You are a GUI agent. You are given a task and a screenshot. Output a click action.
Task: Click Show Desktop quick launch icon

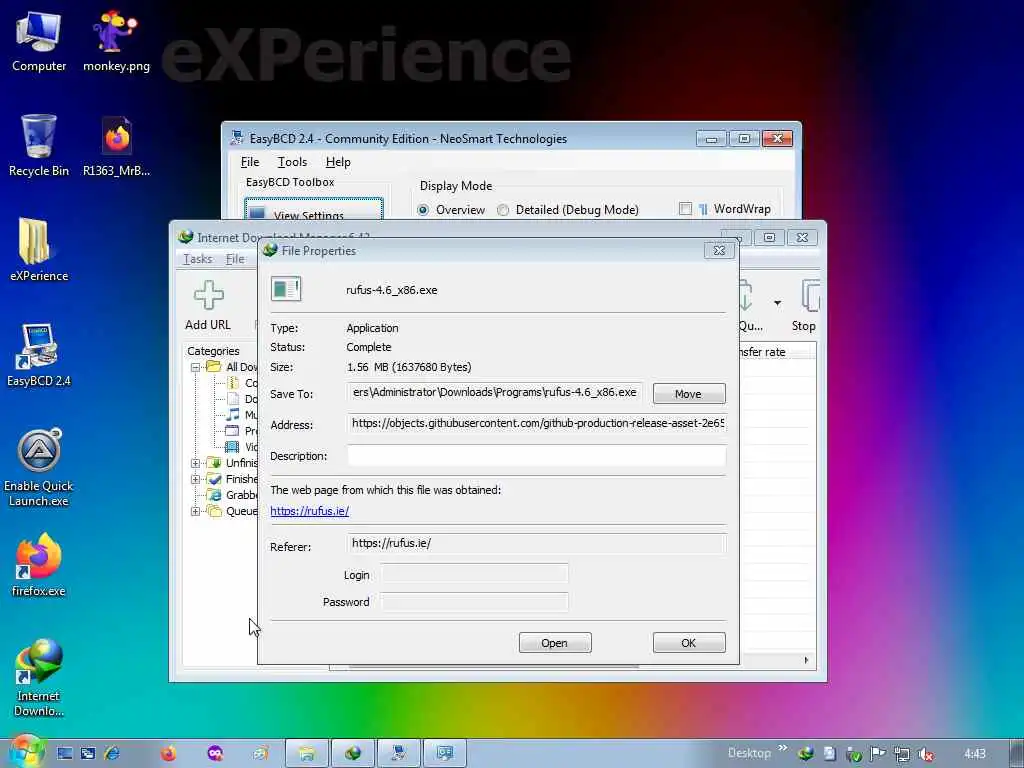tap(64, 754)
